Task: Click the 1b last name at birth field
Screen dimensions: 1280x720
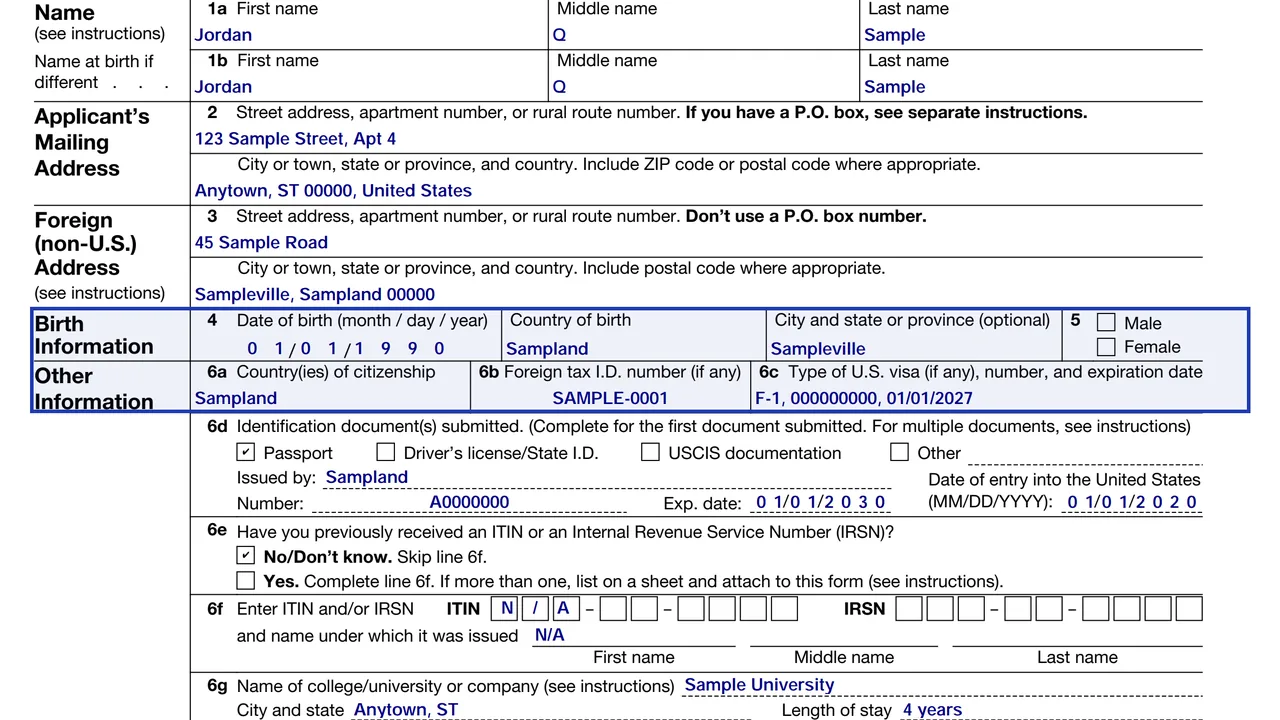Action: coord(1031,87)
